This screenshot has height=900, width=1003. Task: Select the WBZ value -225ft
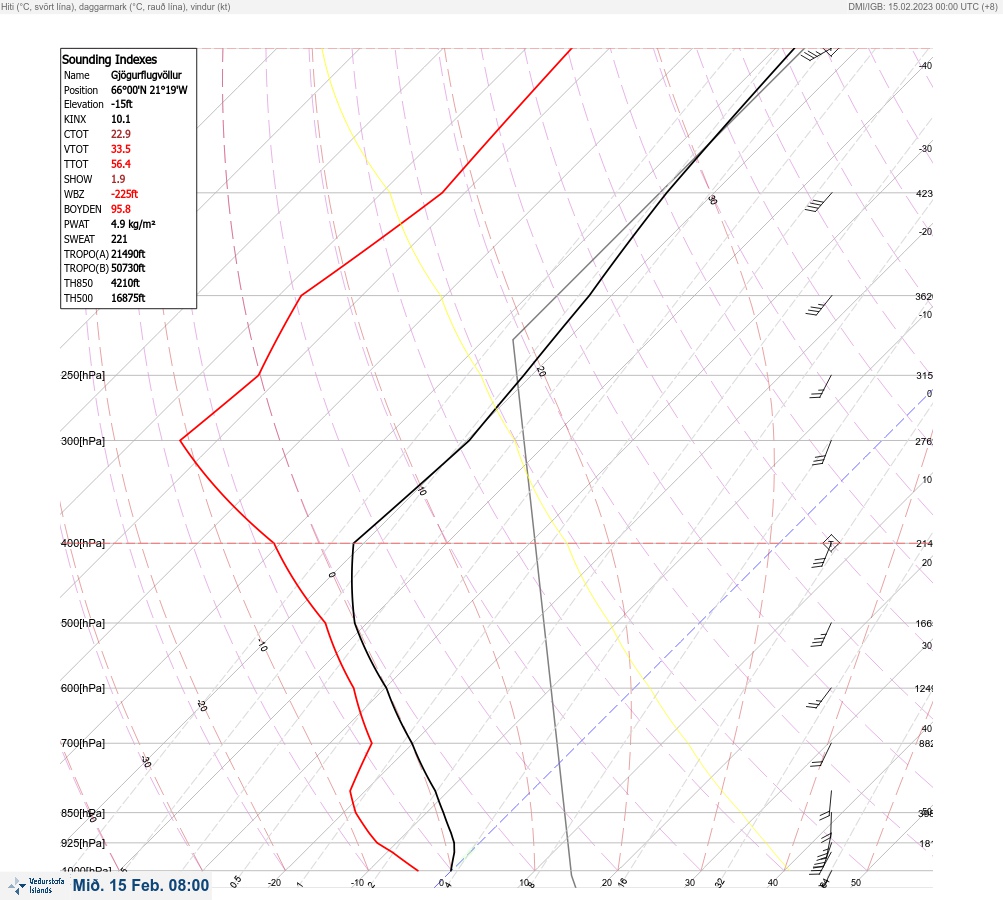pos(124,194)
